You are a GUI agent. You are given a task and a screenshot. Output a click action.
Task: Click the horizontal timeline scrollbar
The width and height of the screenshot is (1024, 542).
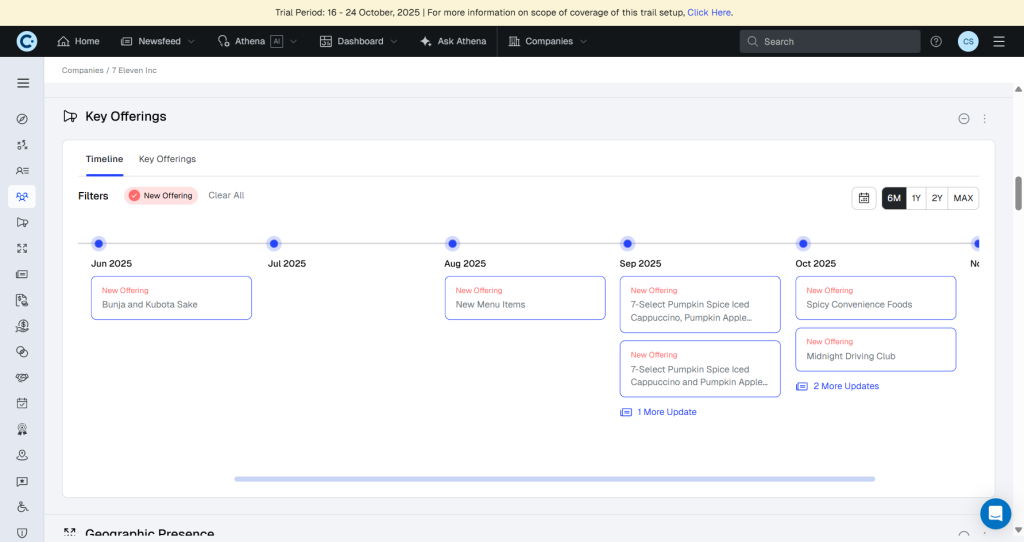554,479
